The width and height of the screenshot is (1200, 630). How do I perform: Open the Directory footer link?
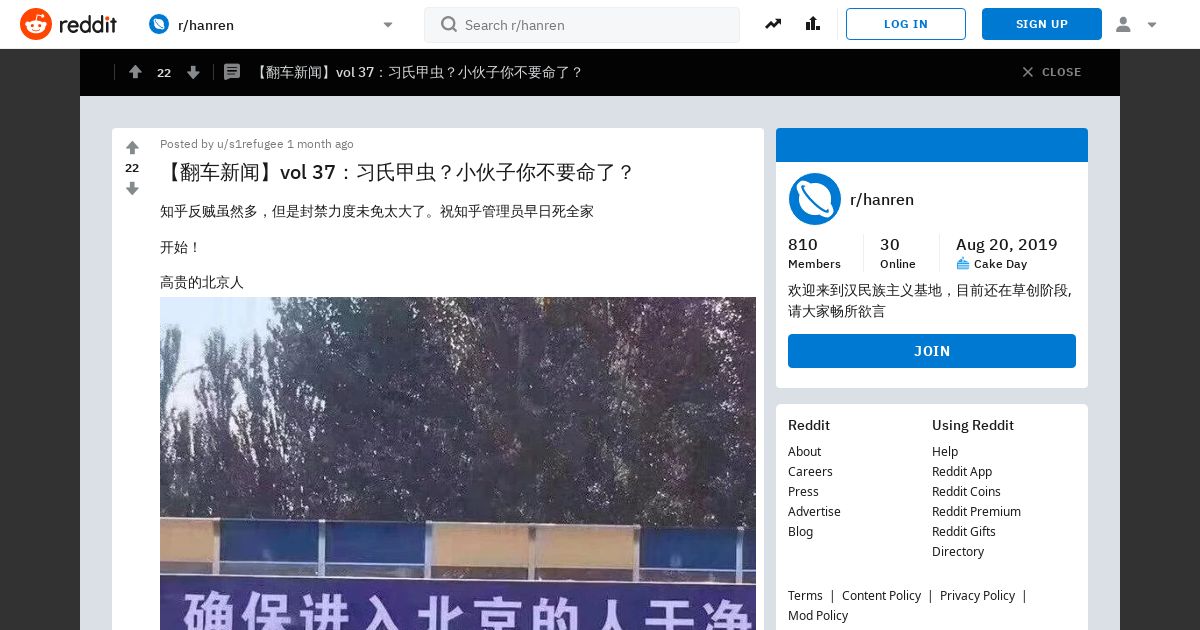(x=958, y=551)
